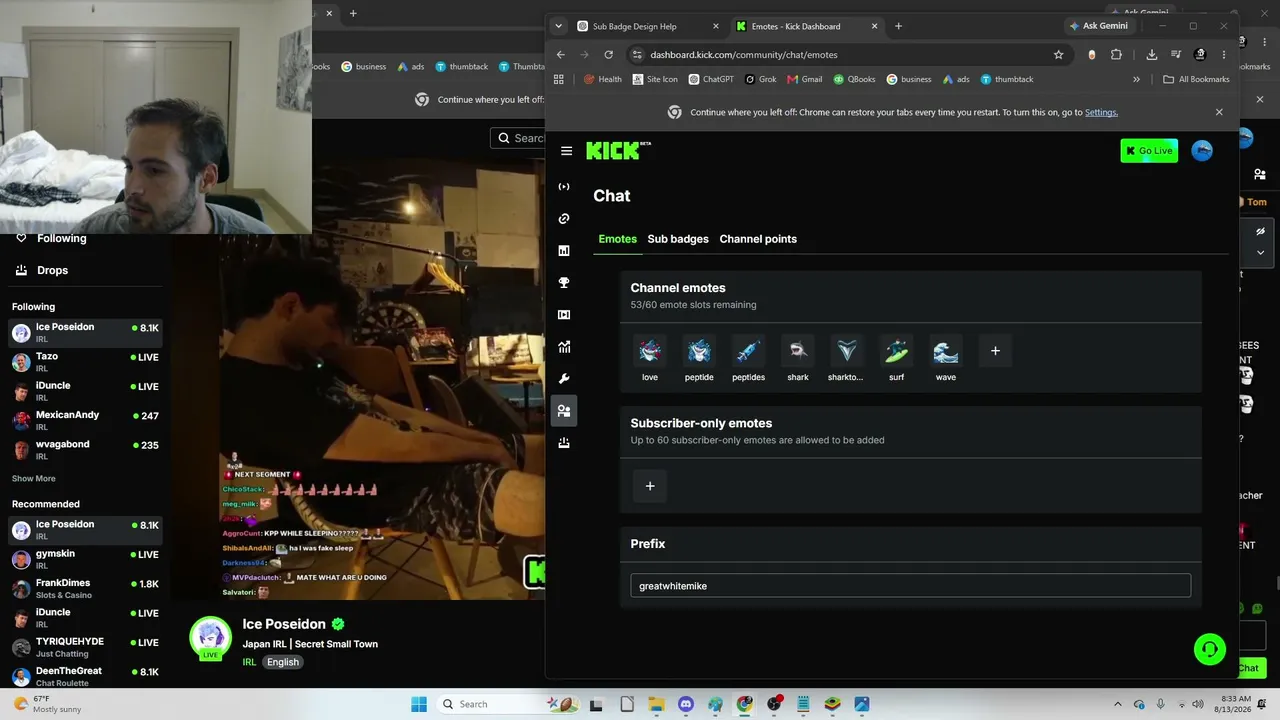The image size is (1280, 720).
Task: Open the stream broadcast icon in dashboard sidebar
Action: 564,187
